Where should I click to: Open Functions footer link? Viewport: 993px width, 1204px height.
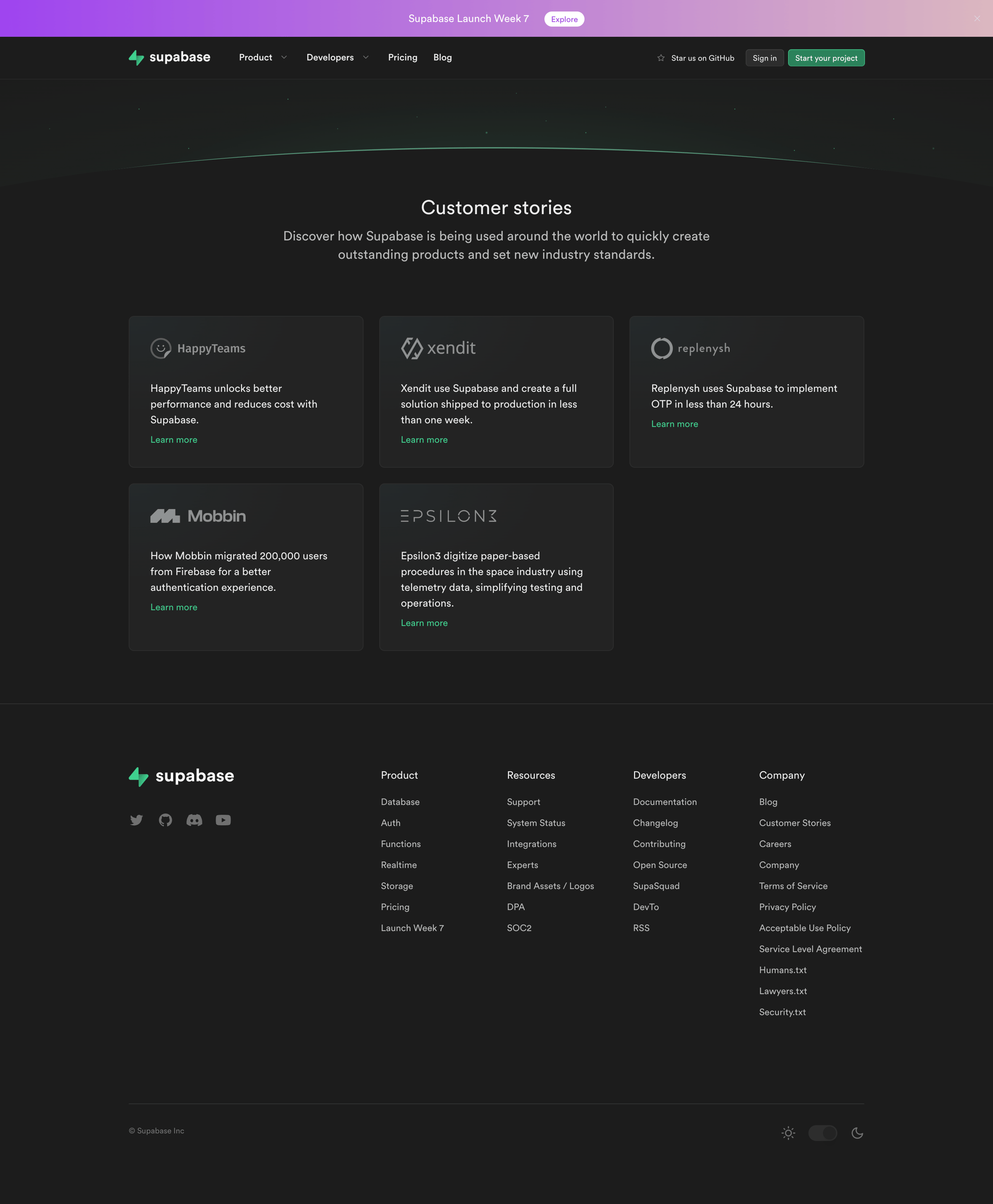(x=401, y=844)
